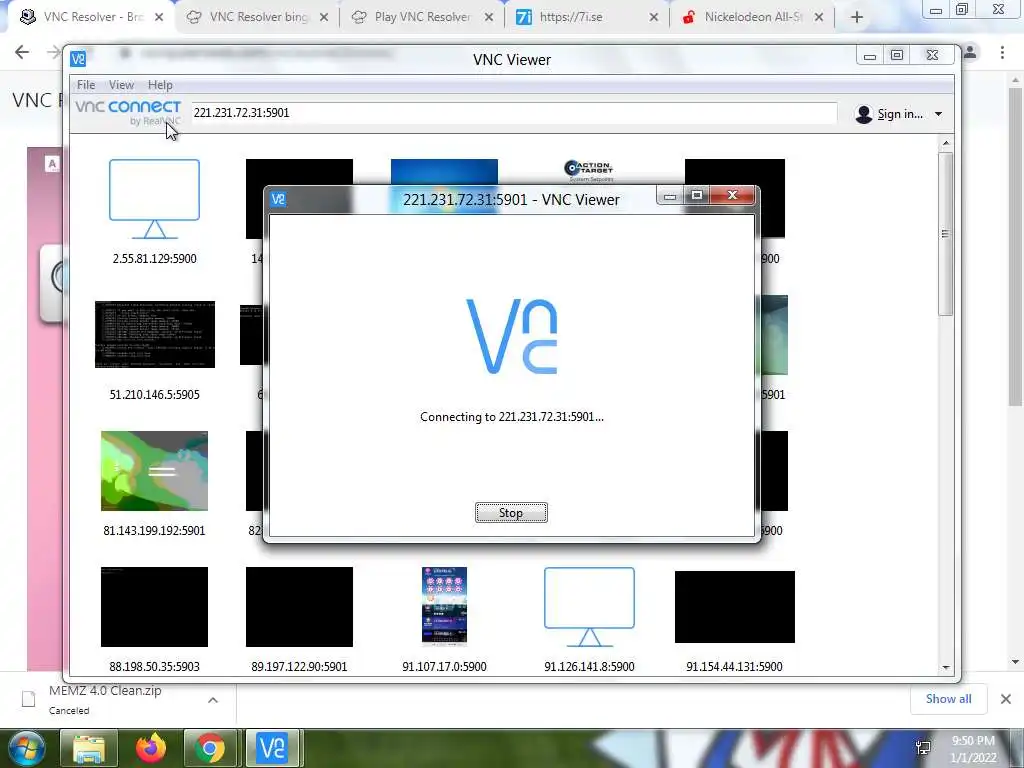Switch to the Nickelodeon All-St tab
The height and width of the screenshot is (768, 1024).
click(752, 17)
